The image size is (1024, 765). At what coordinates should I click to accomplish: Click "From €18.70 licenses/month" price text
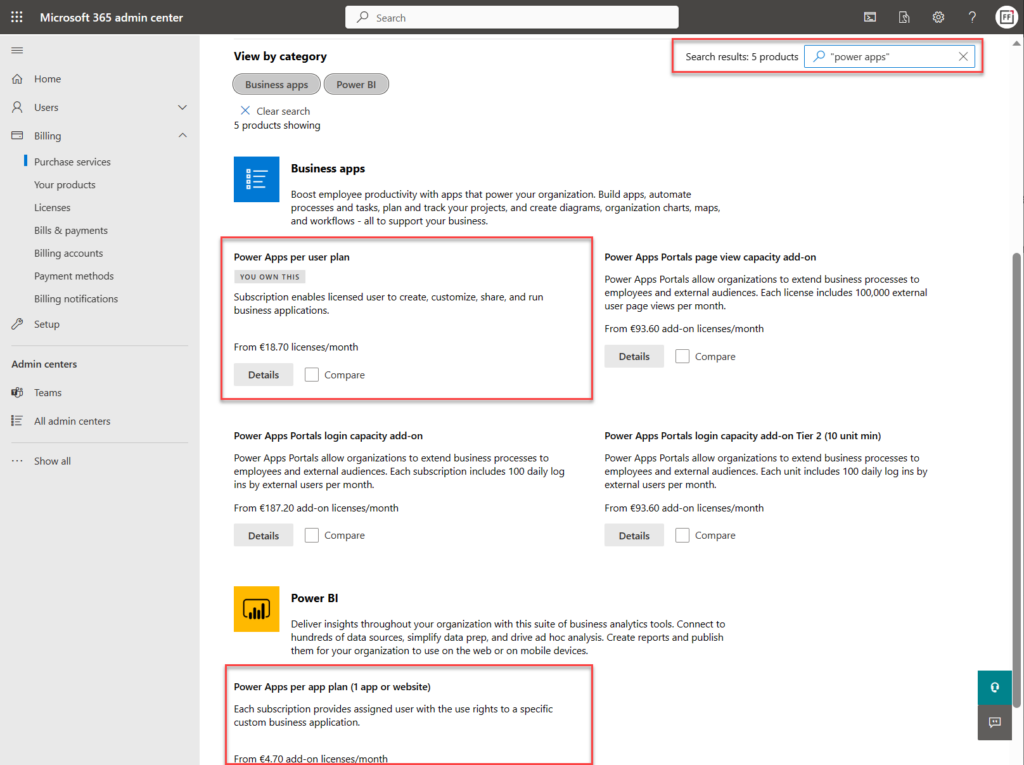coord(296,347)
